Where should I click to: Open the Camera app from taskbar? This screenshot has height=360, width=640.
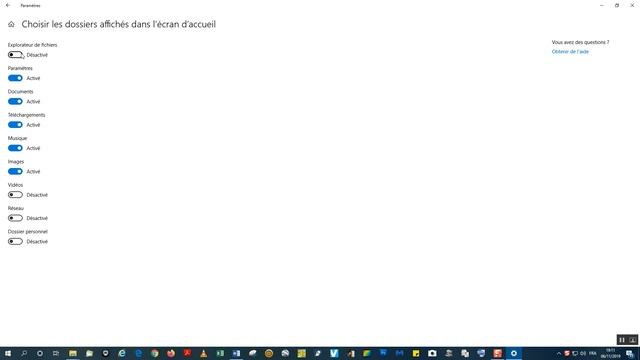tap(432, 353)
